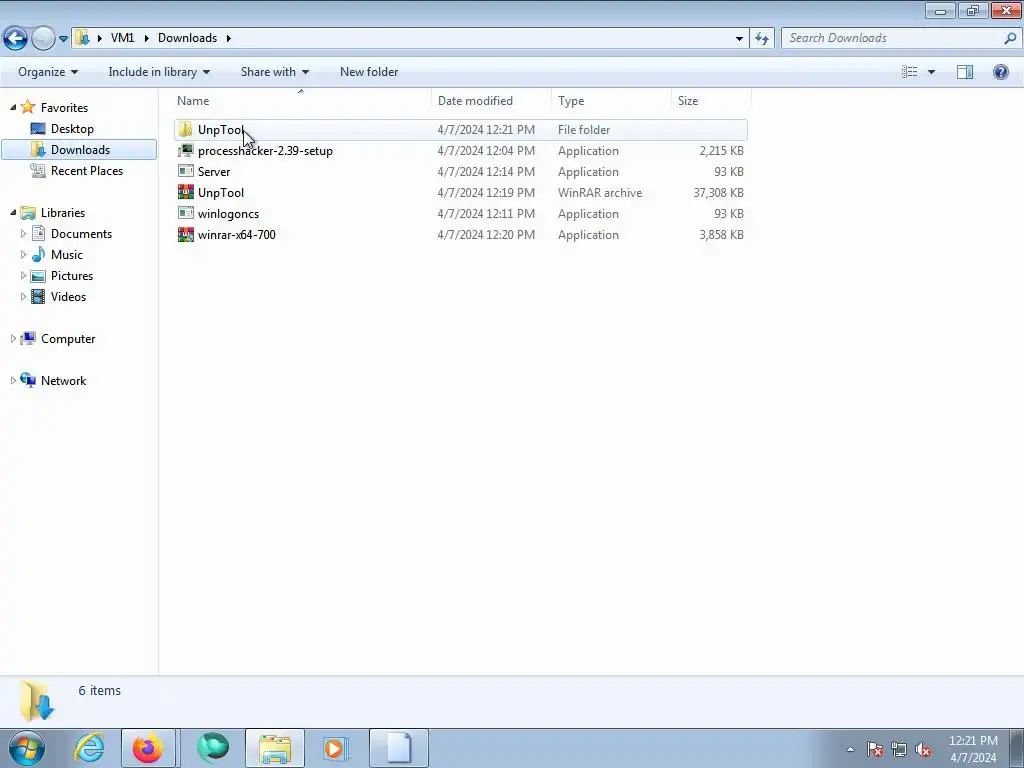Select the Pictures library
1024x768 pixels.
[x=72, y=276]
